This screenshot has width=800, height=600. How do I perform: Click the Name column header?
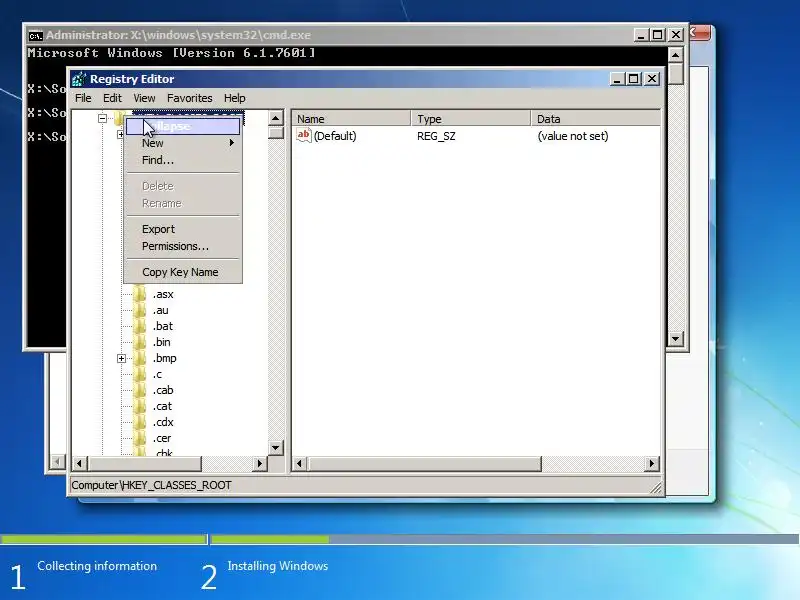[x=351, y=119]
